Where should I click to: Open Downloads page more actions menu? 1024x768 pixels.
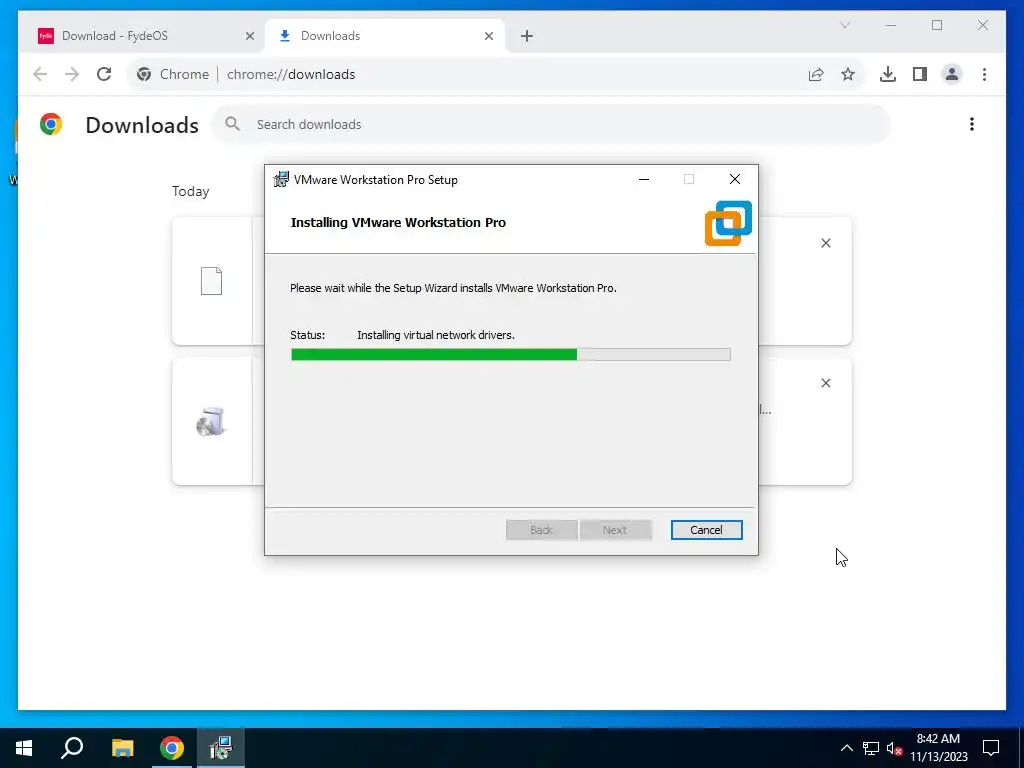pos(972,124)
